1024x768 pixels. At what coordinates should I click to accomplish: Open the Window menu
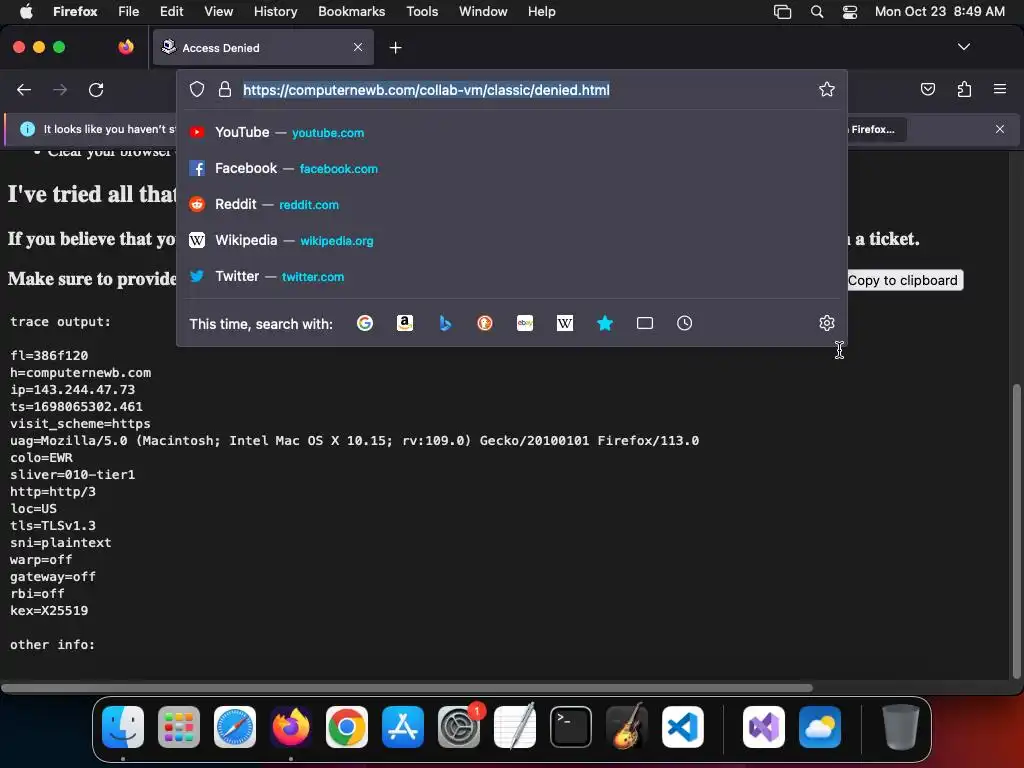click(483, 11)
